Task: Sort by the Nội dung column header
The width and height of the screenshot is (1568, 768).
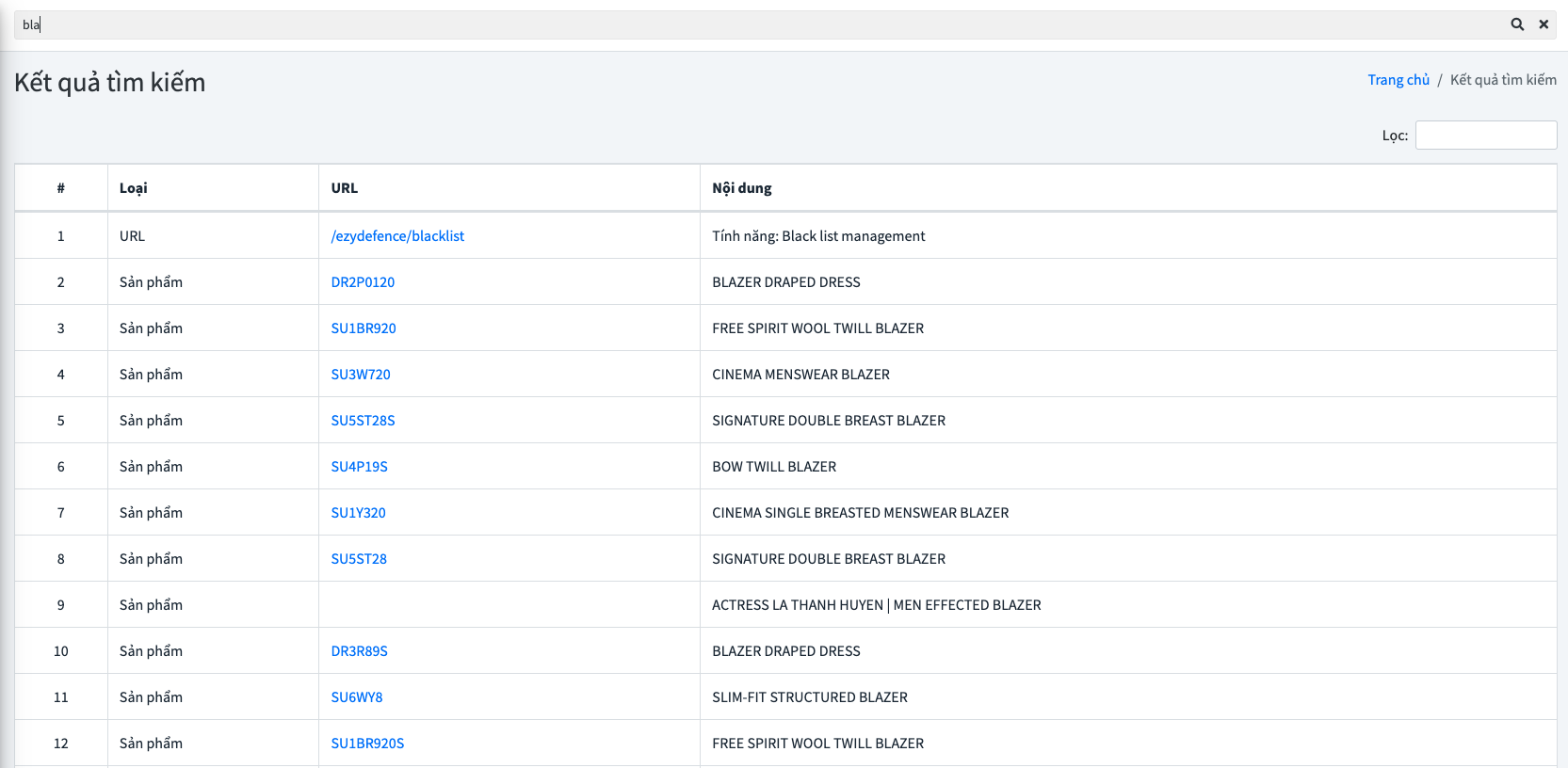Action: click(x=742, y=188)
